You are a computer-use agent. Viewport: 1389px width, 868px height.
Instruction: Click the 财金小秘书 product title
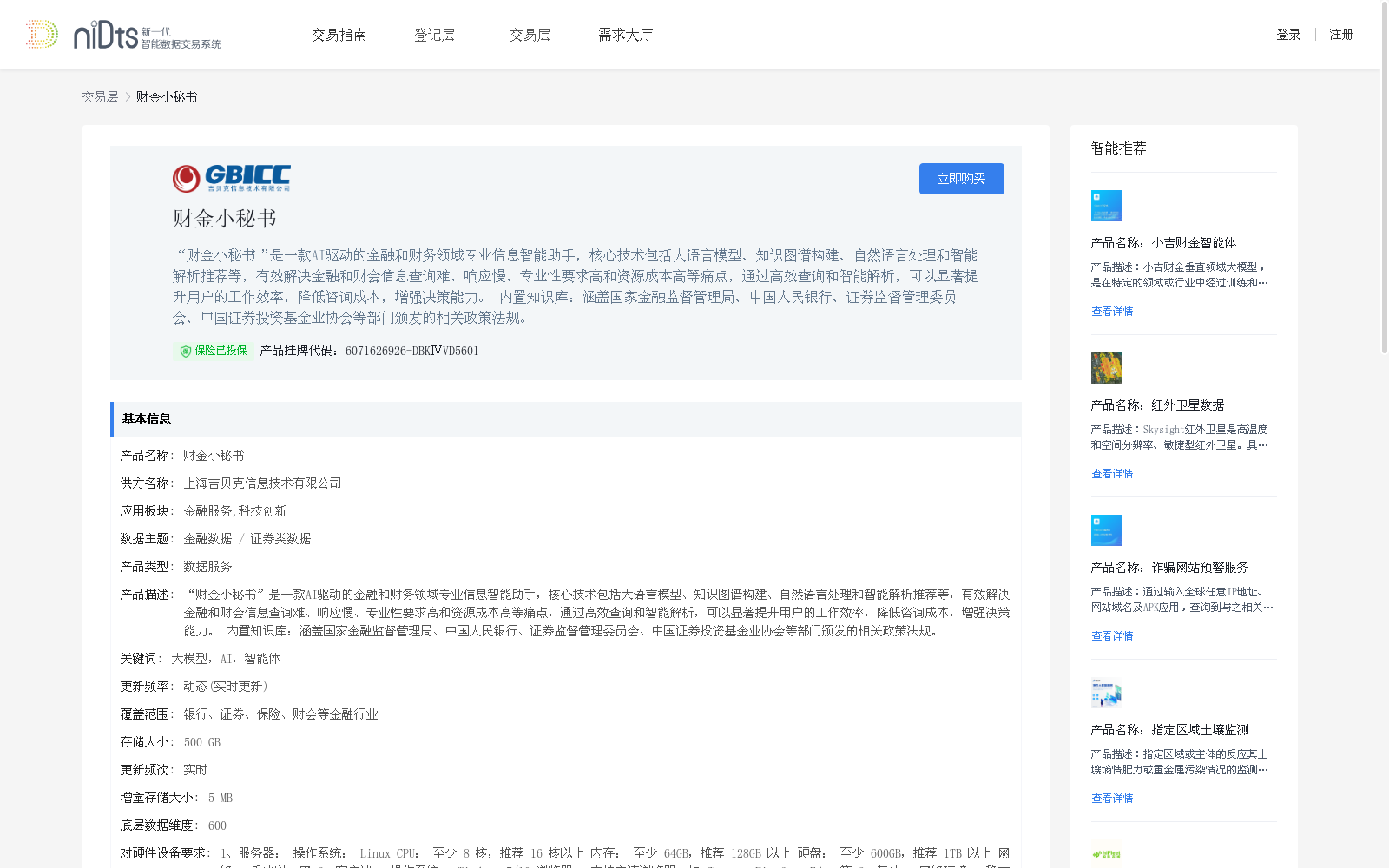tap(225, 219)
